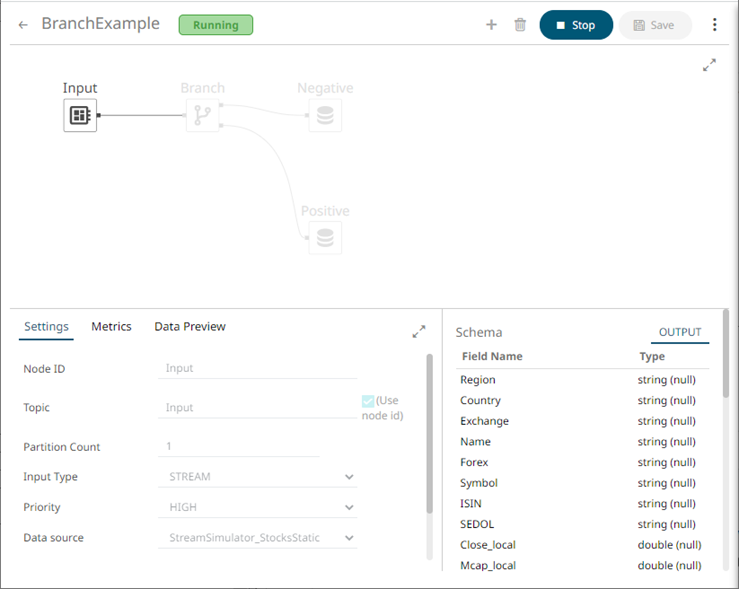739x589 pixels.
Task: Select the Branch node icon
Action: [x=202, y=116]
